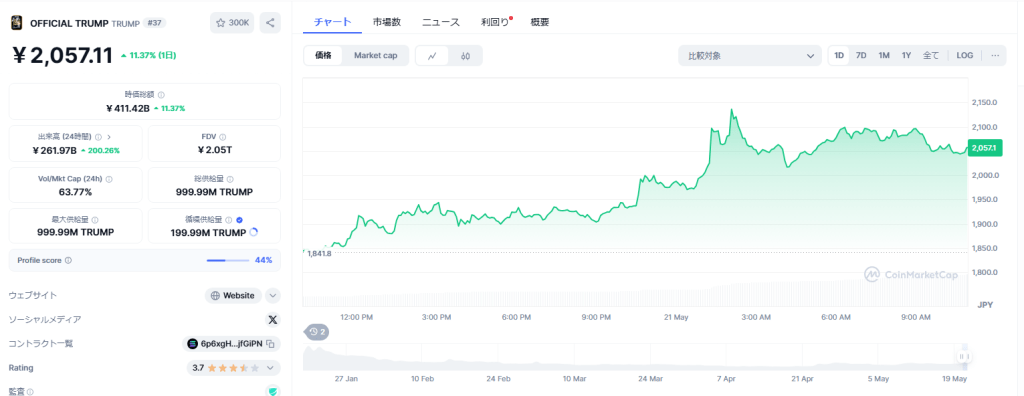Open chart more options menu
Viewport: 1024px width, 396px height.
pos(995,56)
